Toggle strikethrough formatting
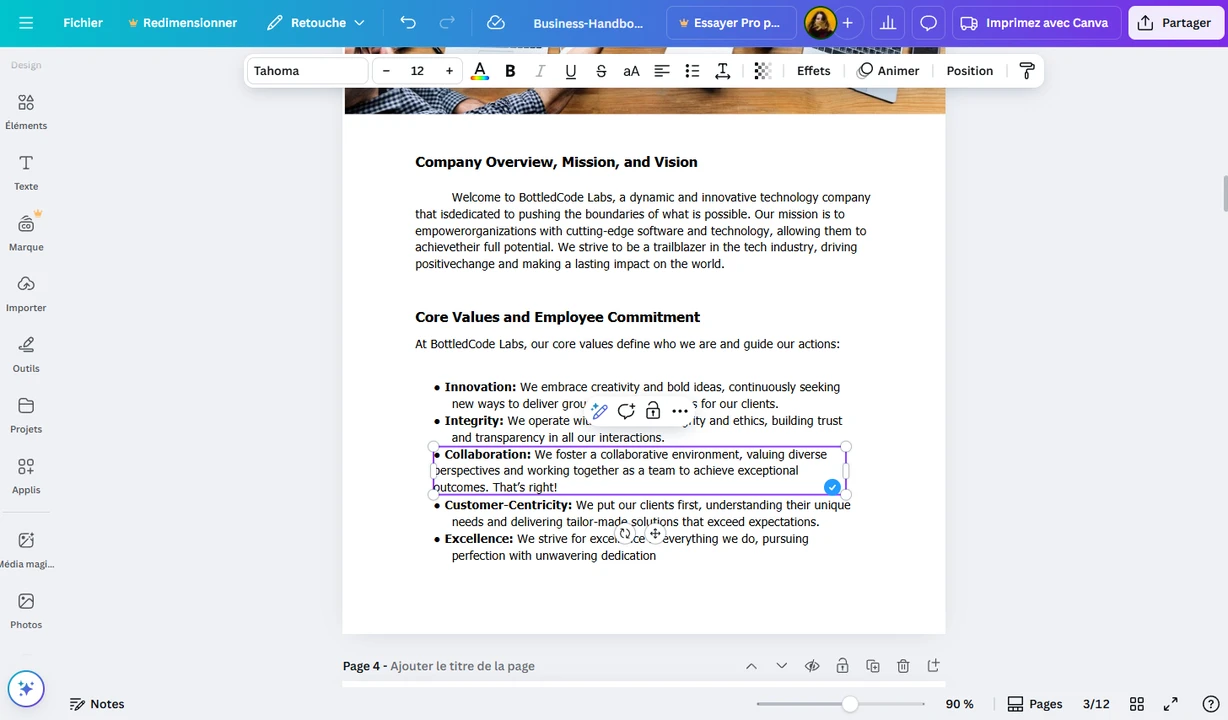The image size is (1228, 720). click(601, 71)
